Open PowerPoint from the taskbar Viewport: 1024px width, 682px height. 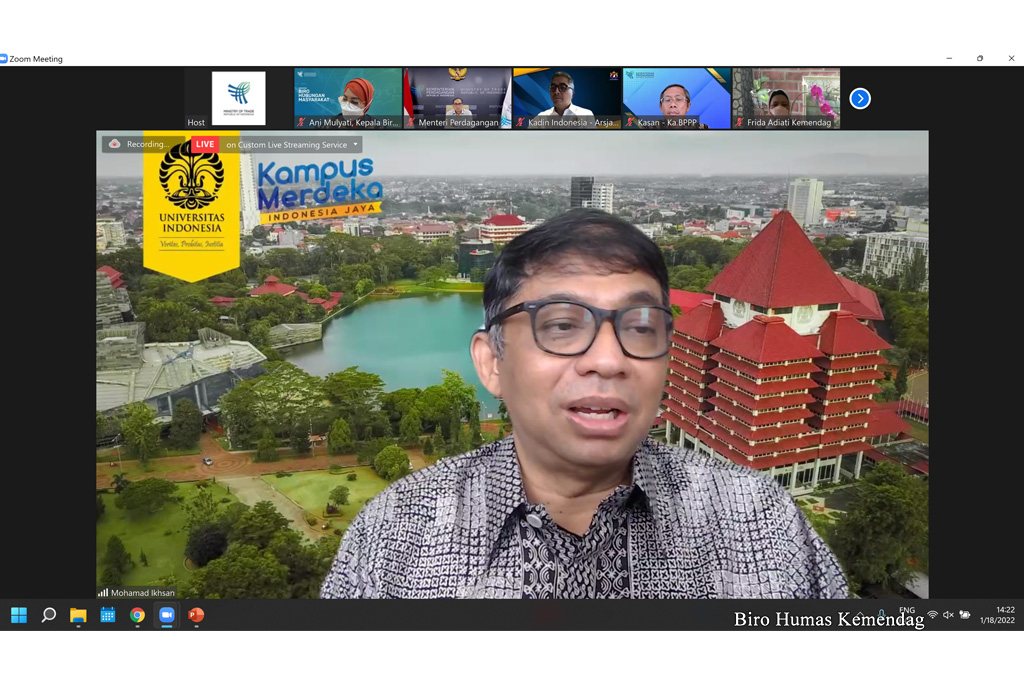(x=196, y=615)
